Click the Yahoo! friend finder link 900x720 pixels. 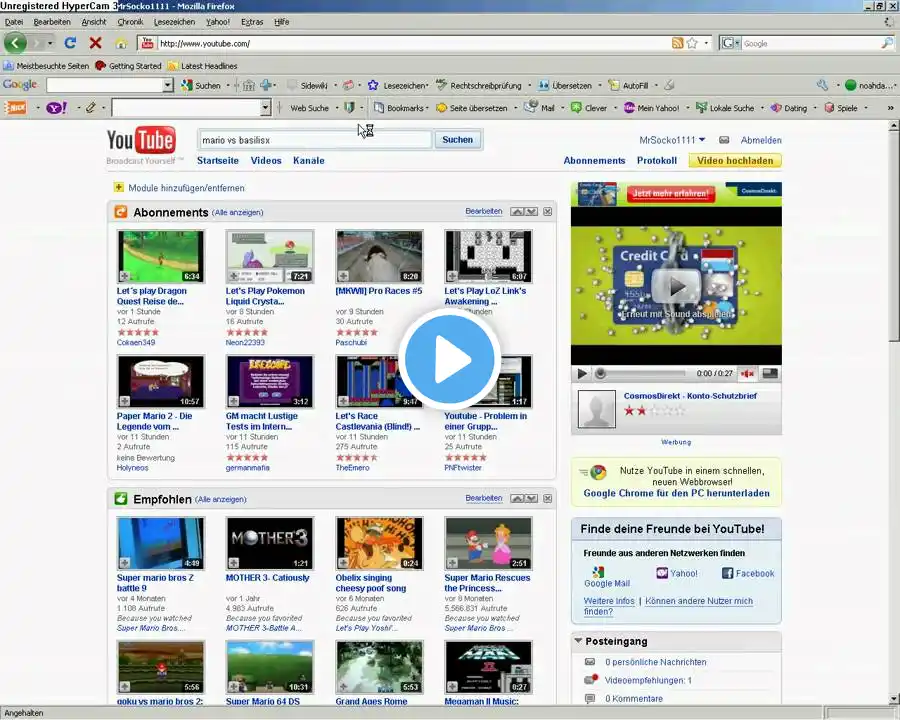click(677, 573)
